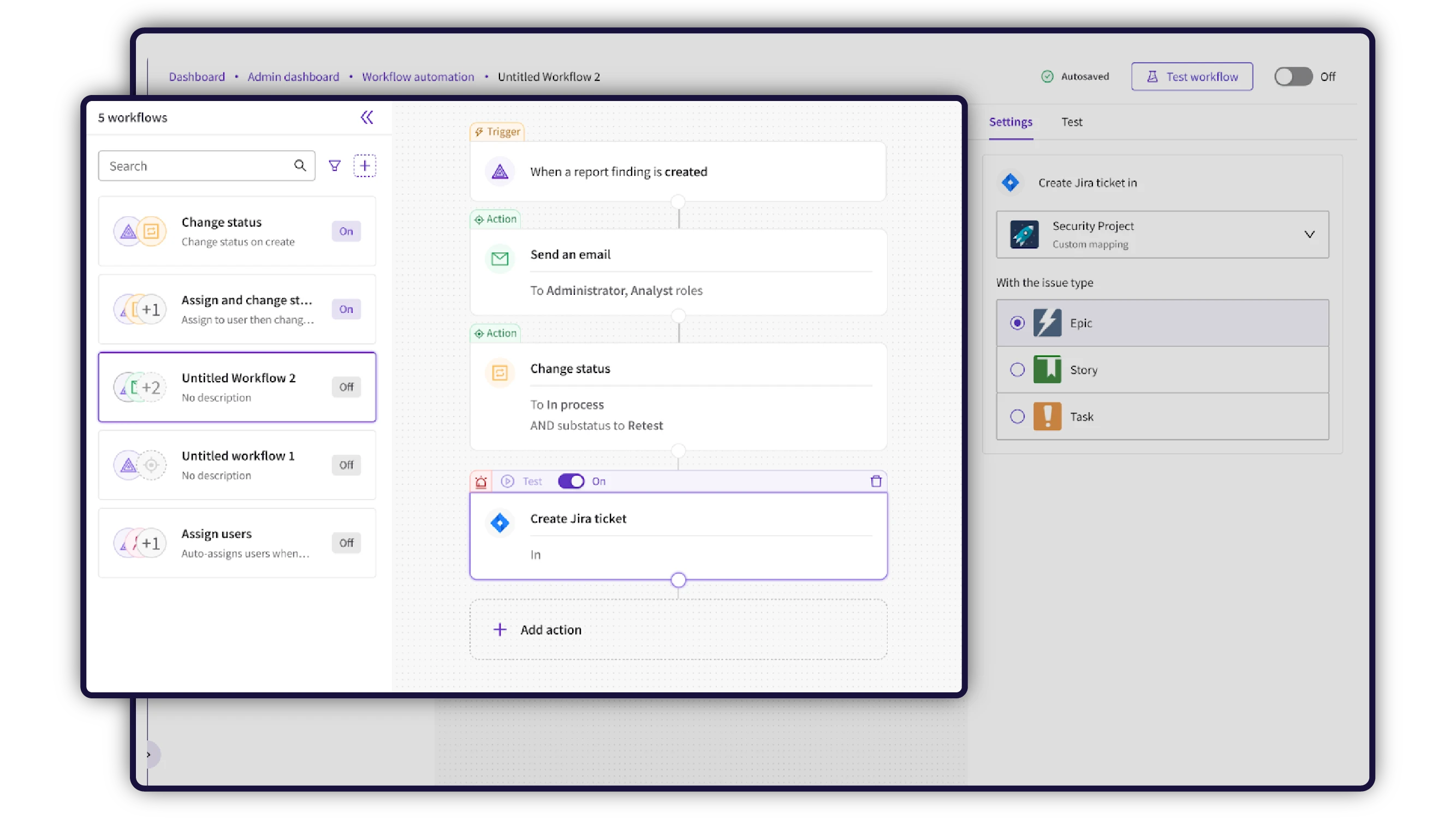Click the add new workflow plus icon
The width and height of the screenshot is (1456, 819).
365,165
